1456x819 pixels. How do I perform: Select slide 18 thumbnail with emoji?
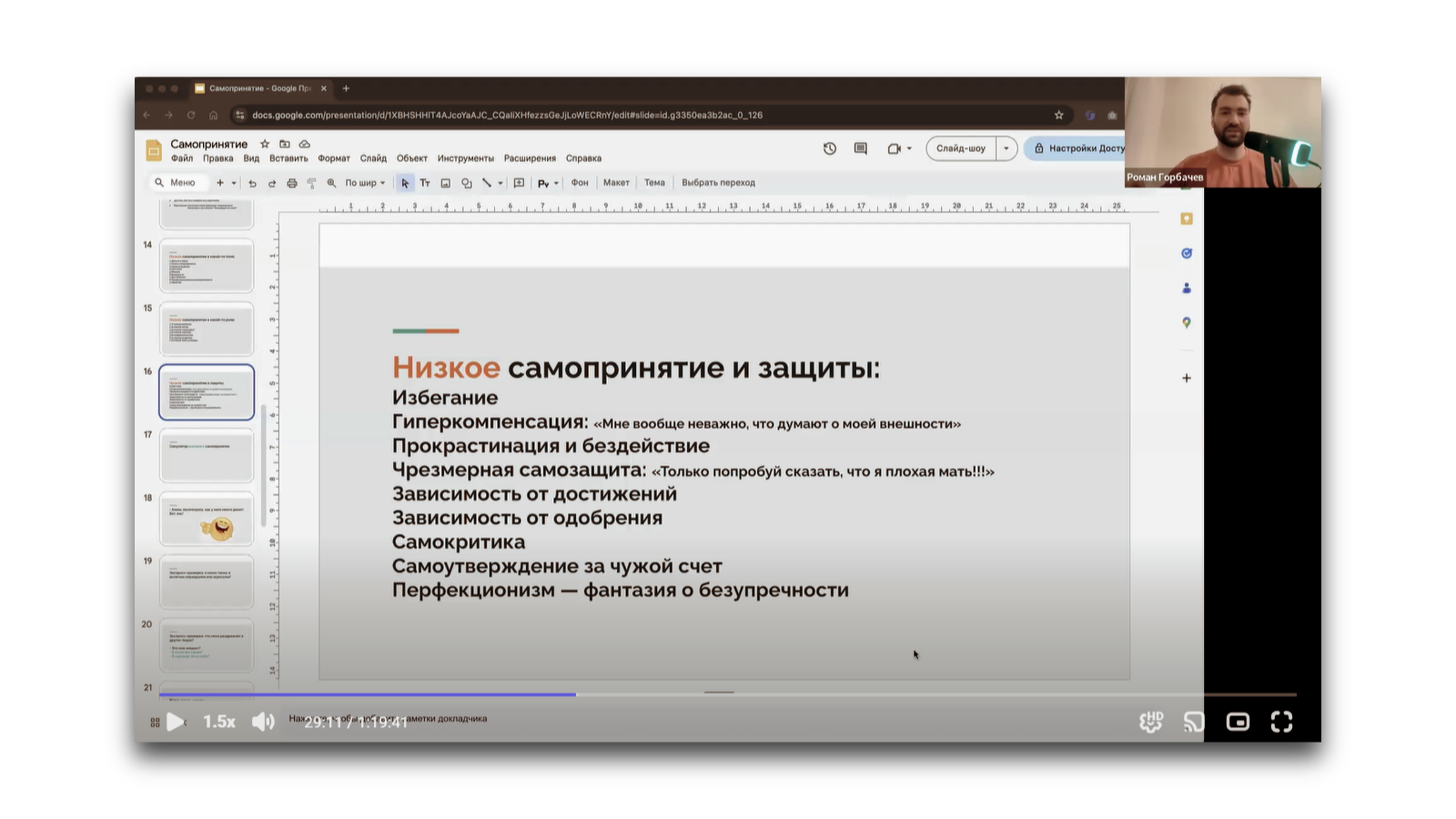(x=207, y=519)
